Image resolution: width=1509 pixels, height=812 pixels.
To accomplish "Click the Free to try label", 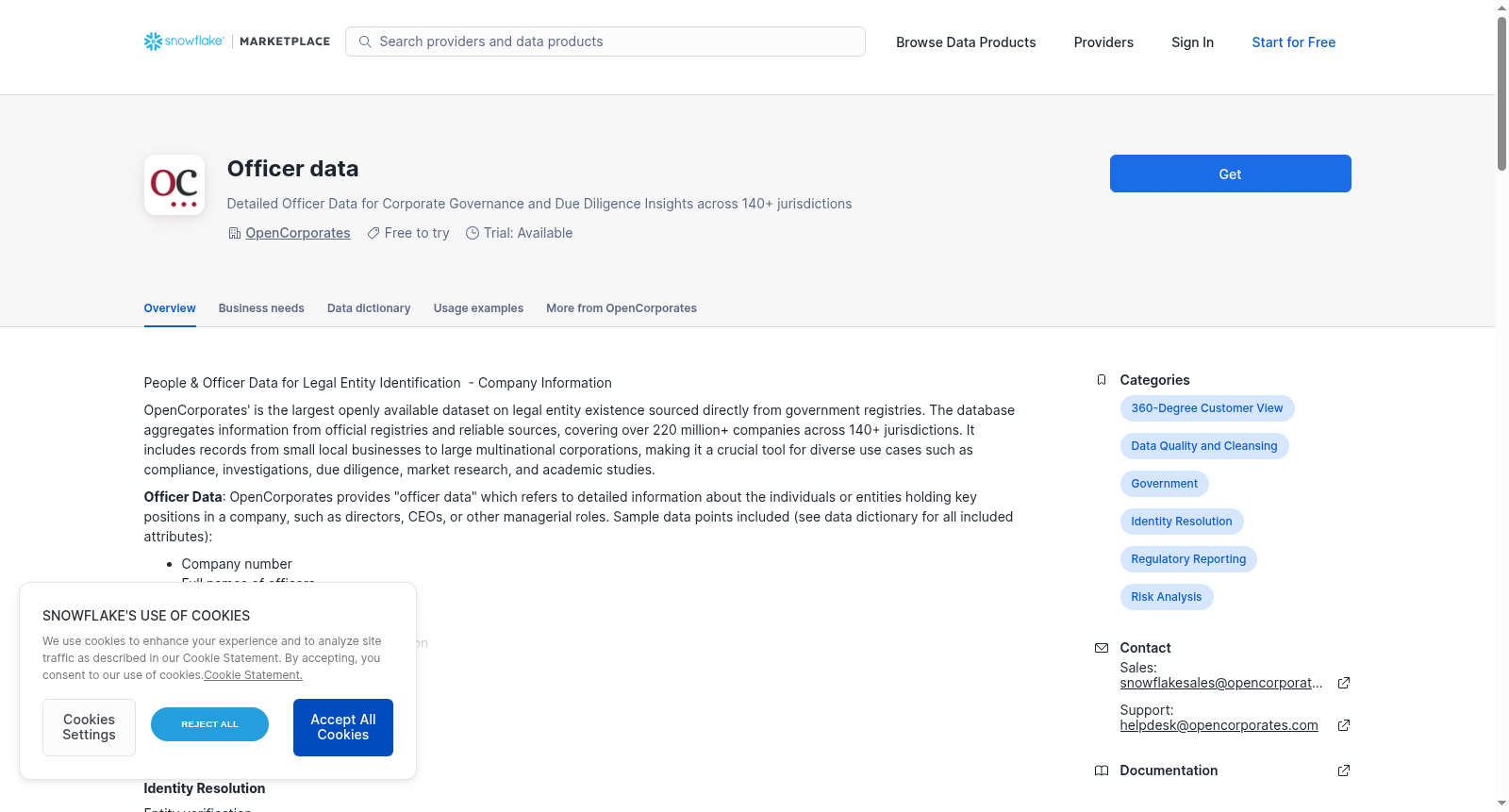I will [x=417, y=233].
